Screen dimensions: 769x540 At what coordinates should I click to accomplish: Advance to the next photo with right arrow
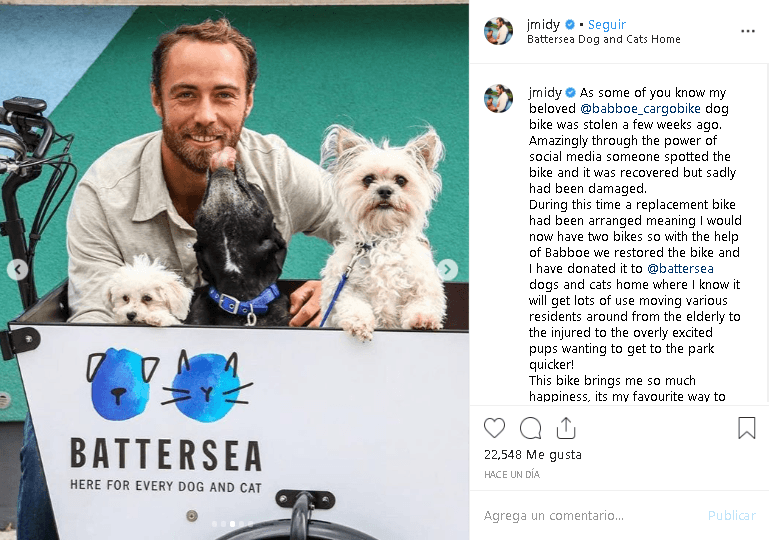(447, 269)
